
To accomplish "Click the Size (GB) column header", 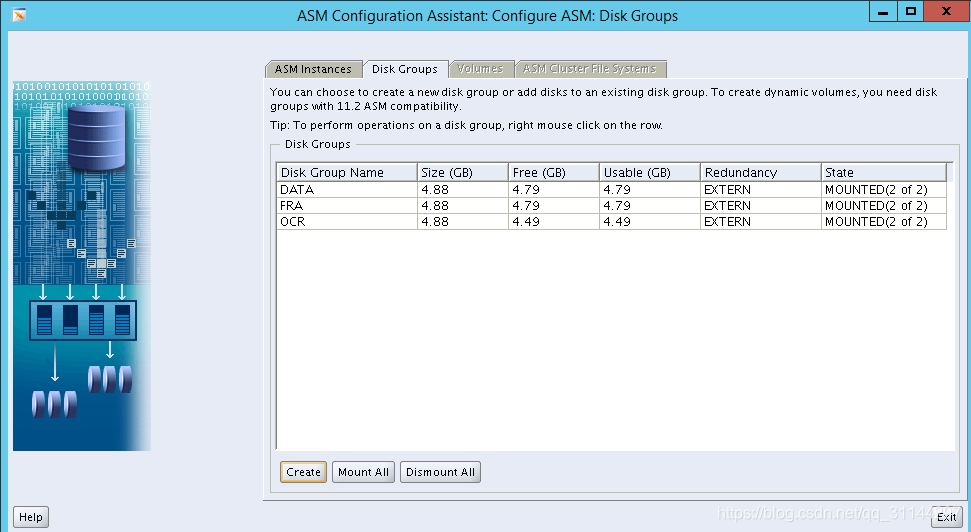I will (463, 172).
